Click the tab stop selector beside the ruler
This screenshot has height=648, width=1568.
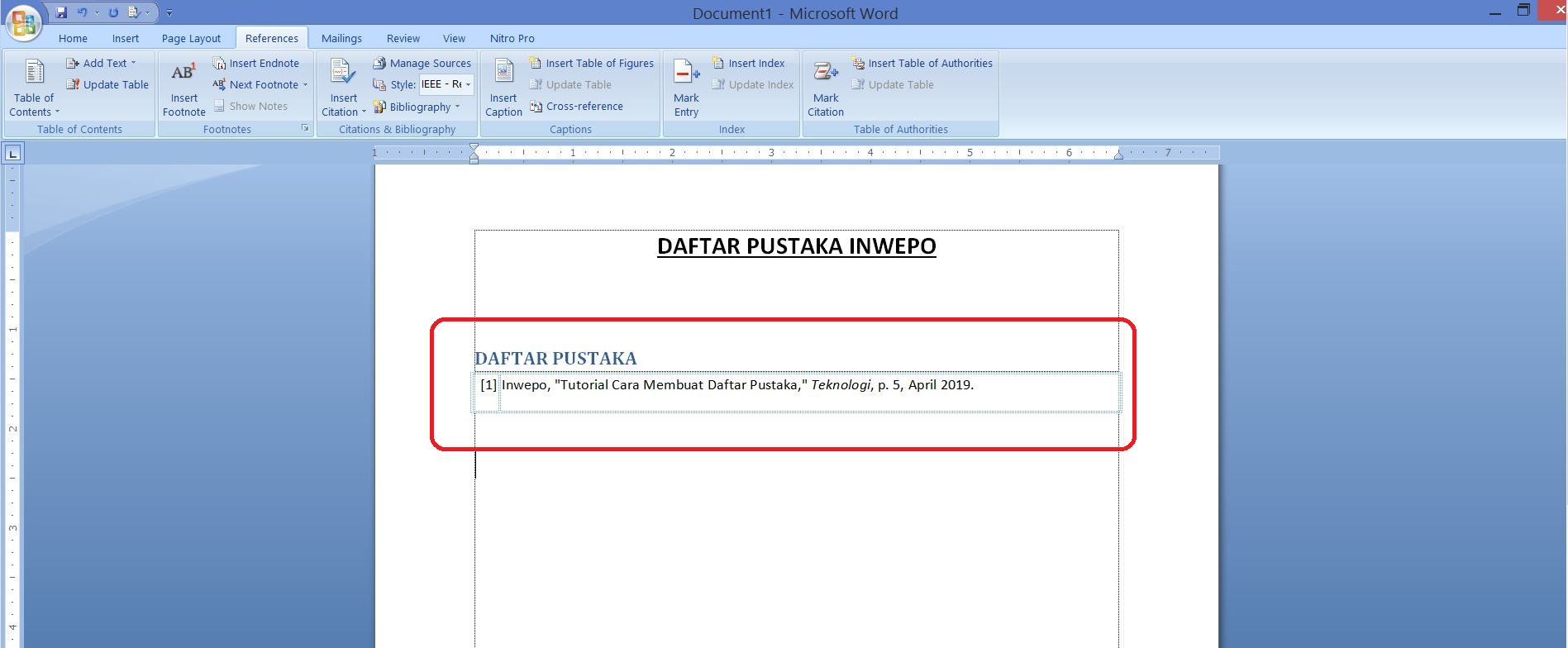tap(13, 153)
